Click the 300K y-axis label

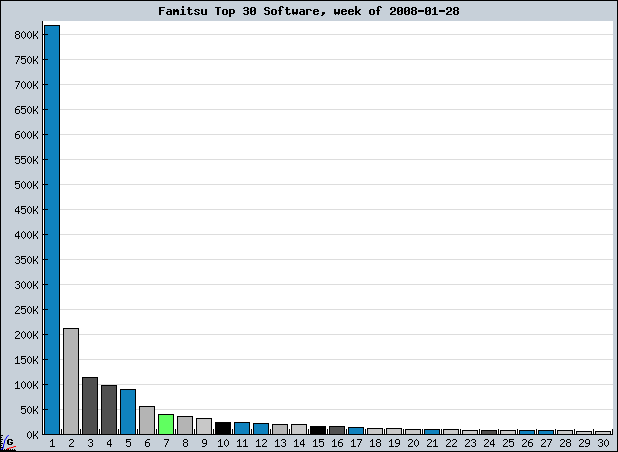27,285
